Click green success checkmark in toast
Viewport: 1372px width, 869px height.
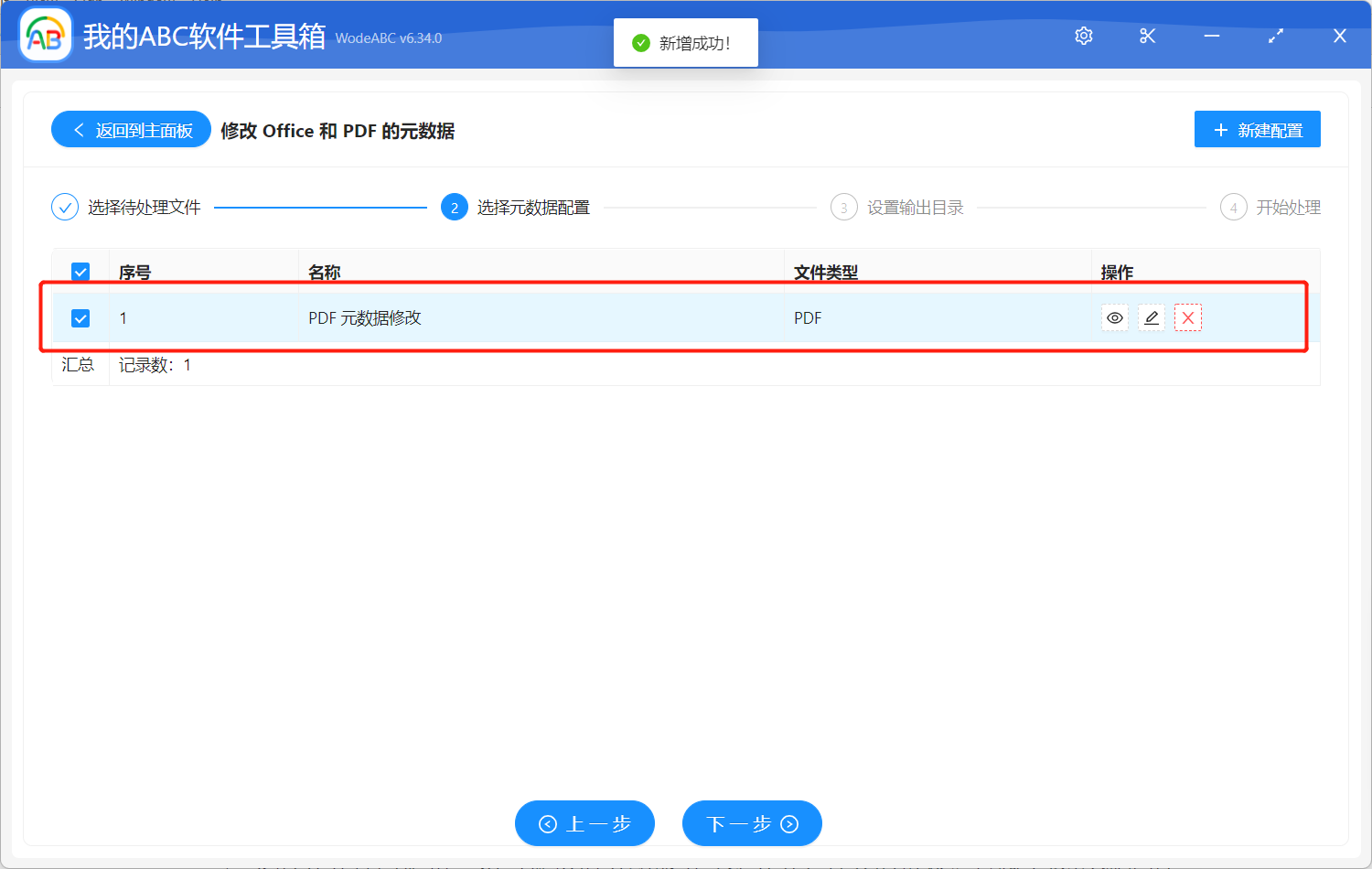click(640, 42)
